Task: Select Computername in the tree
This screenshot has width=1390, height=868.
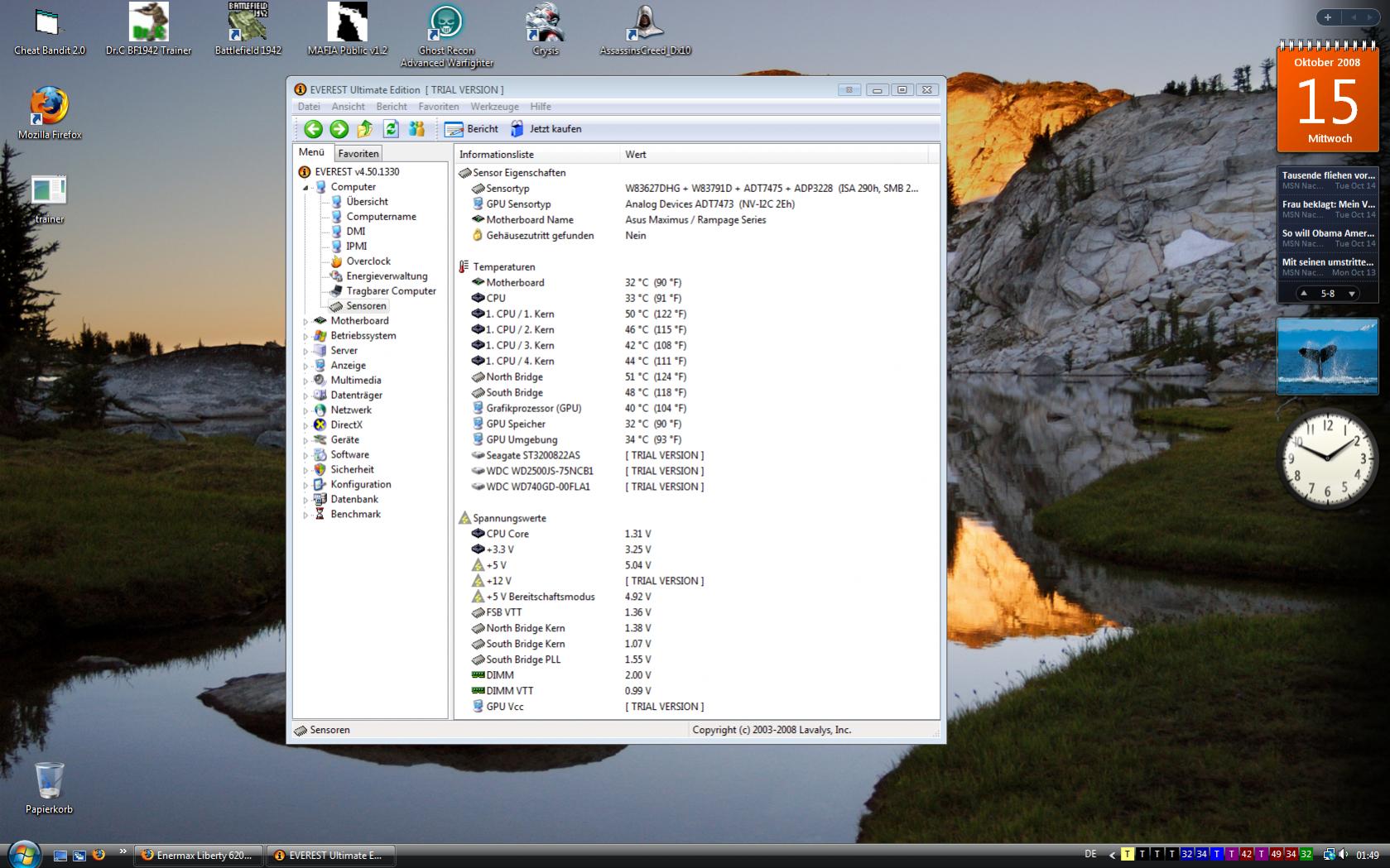Action: [381, 217]
